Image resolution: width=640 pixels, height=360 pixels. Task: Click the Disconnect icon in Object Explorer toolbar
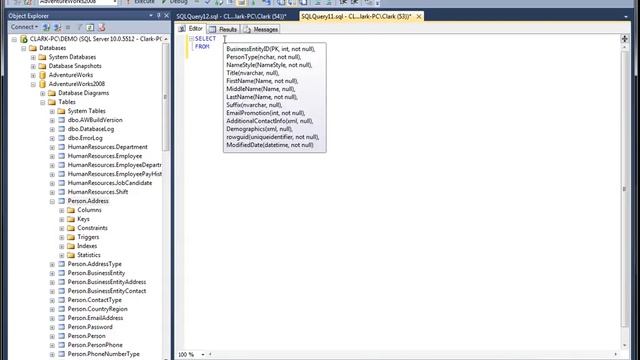coord(58,27)
